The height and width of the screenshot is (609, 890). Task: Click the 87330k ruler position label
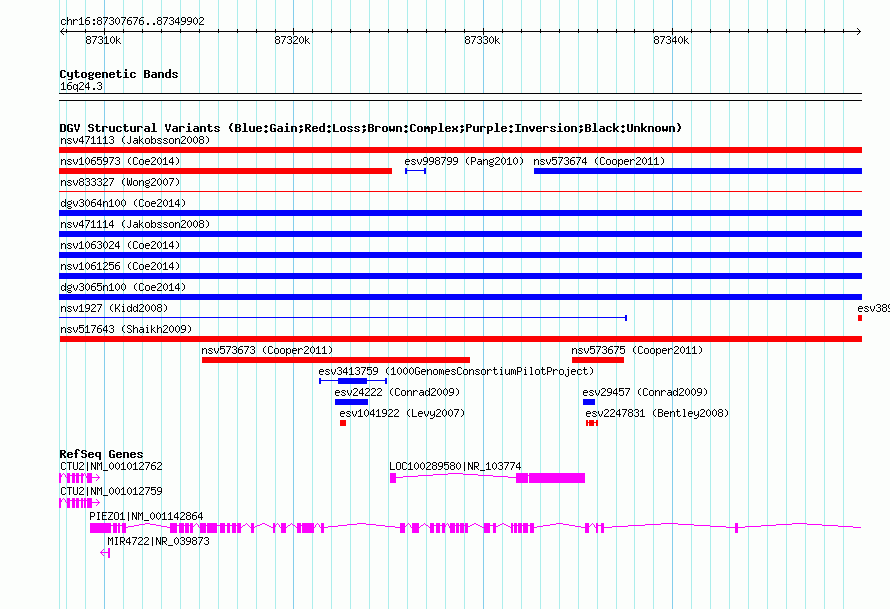482,40
